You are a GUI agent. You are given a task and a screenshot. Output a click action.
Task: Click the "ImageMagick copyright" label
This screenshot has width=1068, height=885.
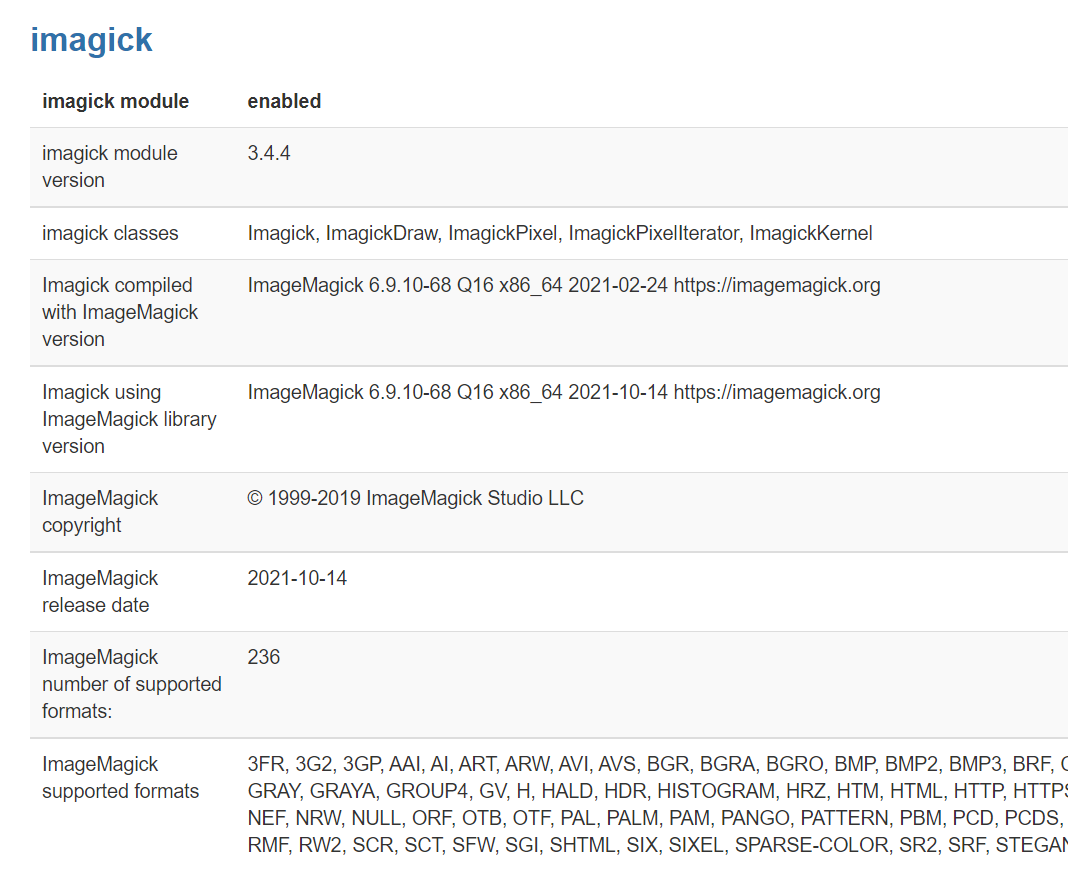(x=100, y=511)
